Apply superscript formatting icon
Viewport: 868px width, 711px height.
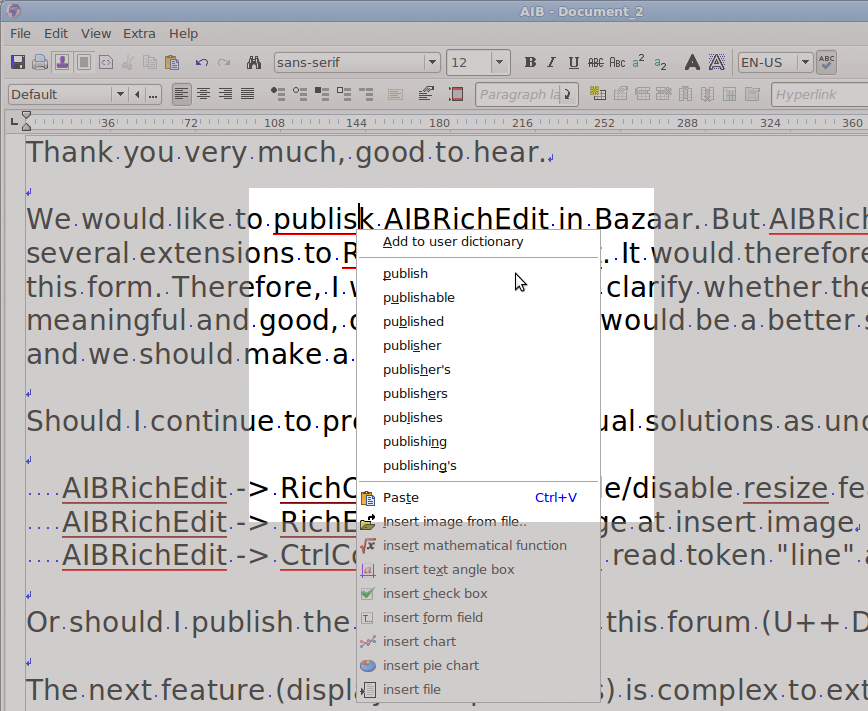coord(639,62)
